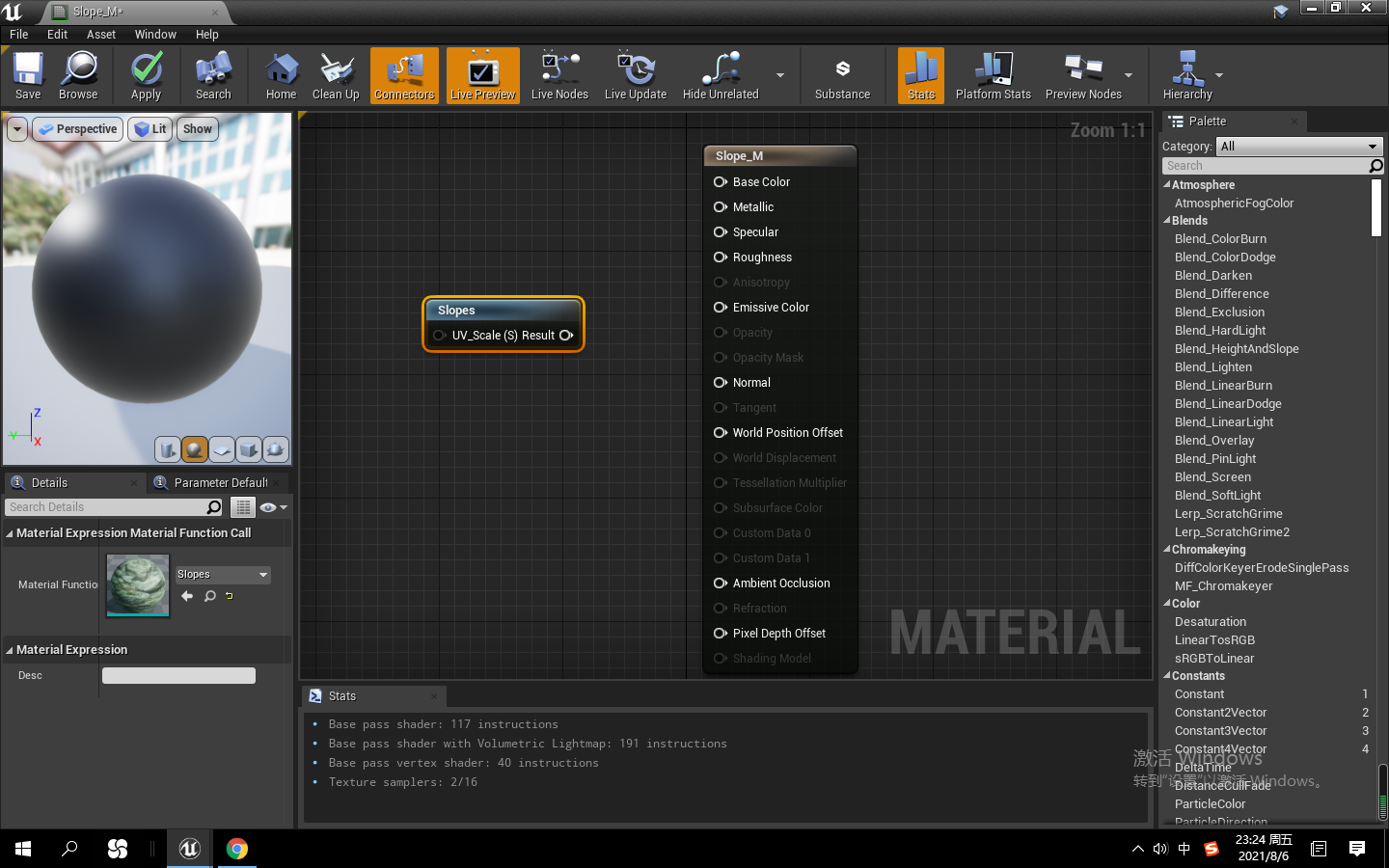1389x868 pixels.
Task: Switch viewport to Lit mode
Action: pyautogui.click(x=150, y=128)
